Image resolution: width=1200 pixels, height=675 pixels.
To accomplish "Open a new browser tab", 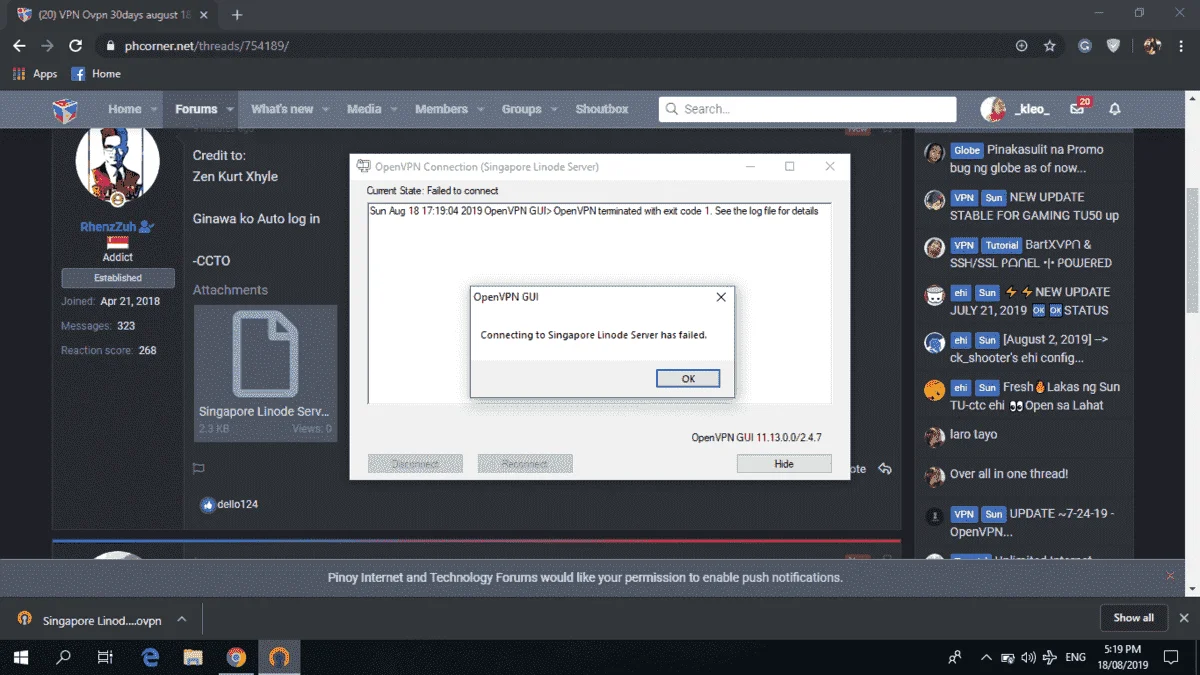I will point(237,15).
